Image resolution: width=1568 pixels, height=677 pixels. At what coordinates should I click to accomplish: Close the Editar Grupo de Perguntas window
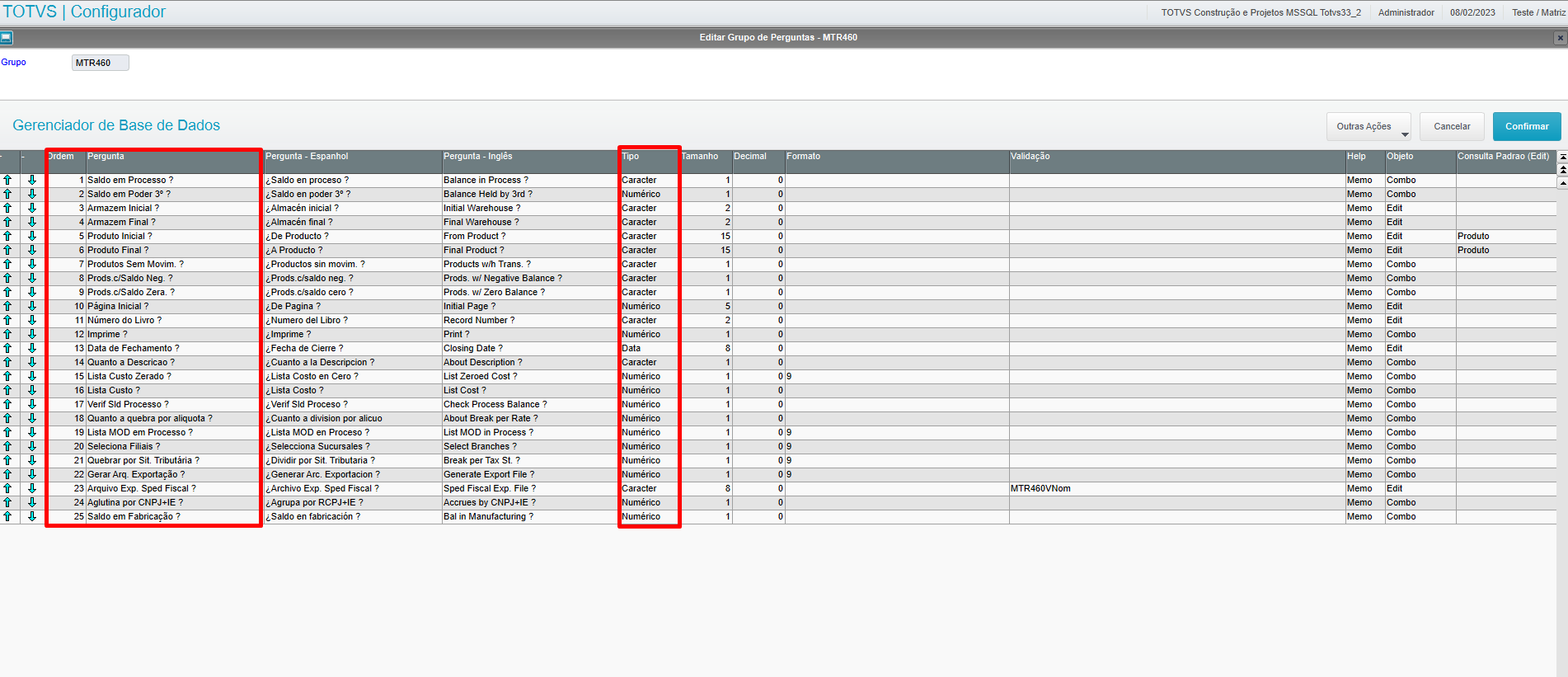tap(1560, 37)
